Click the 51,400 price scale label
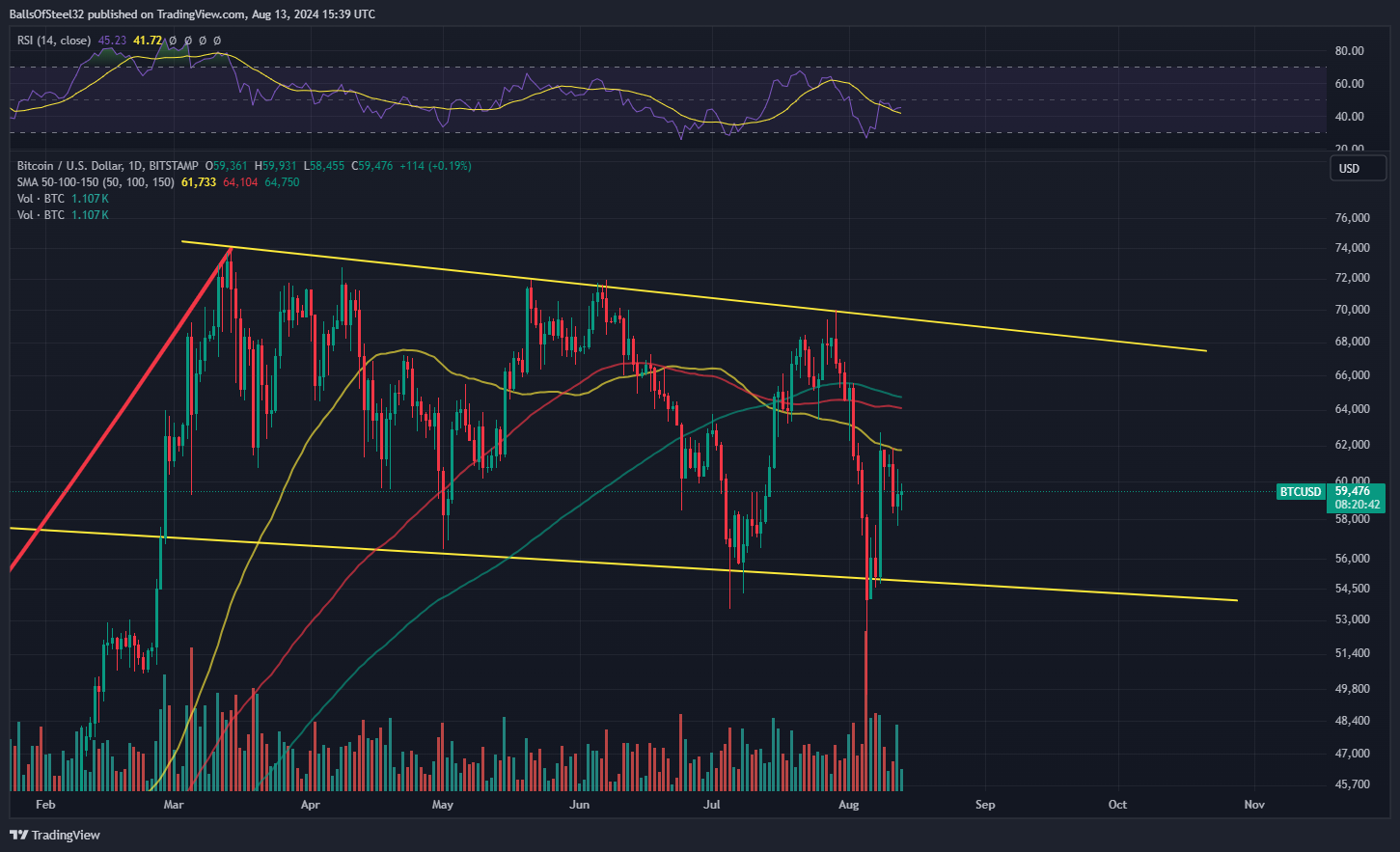Image resolution: width=1400 pixels, height=852 pixels. click(1352, 653)
